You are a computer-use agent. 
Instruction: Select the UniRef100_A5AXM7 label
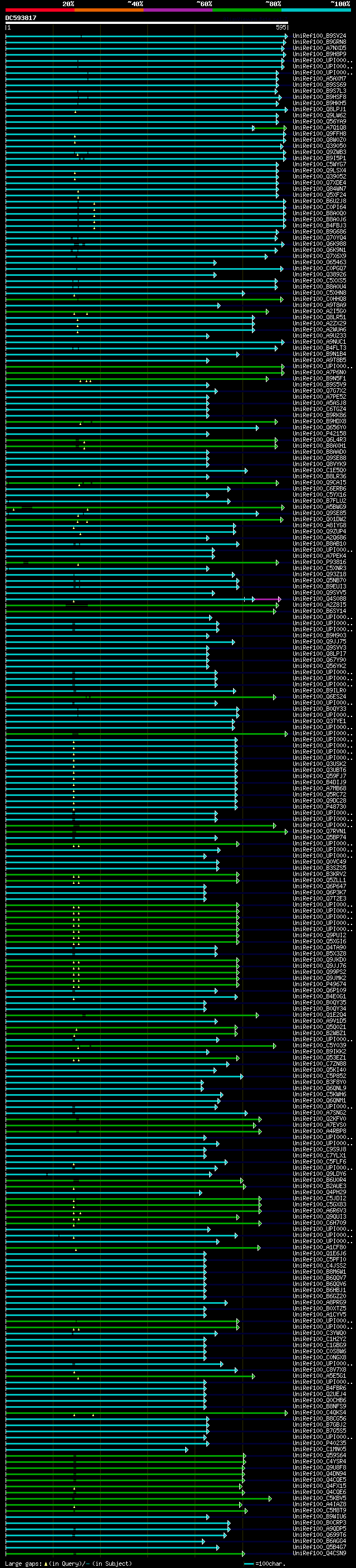coord(319,79)
